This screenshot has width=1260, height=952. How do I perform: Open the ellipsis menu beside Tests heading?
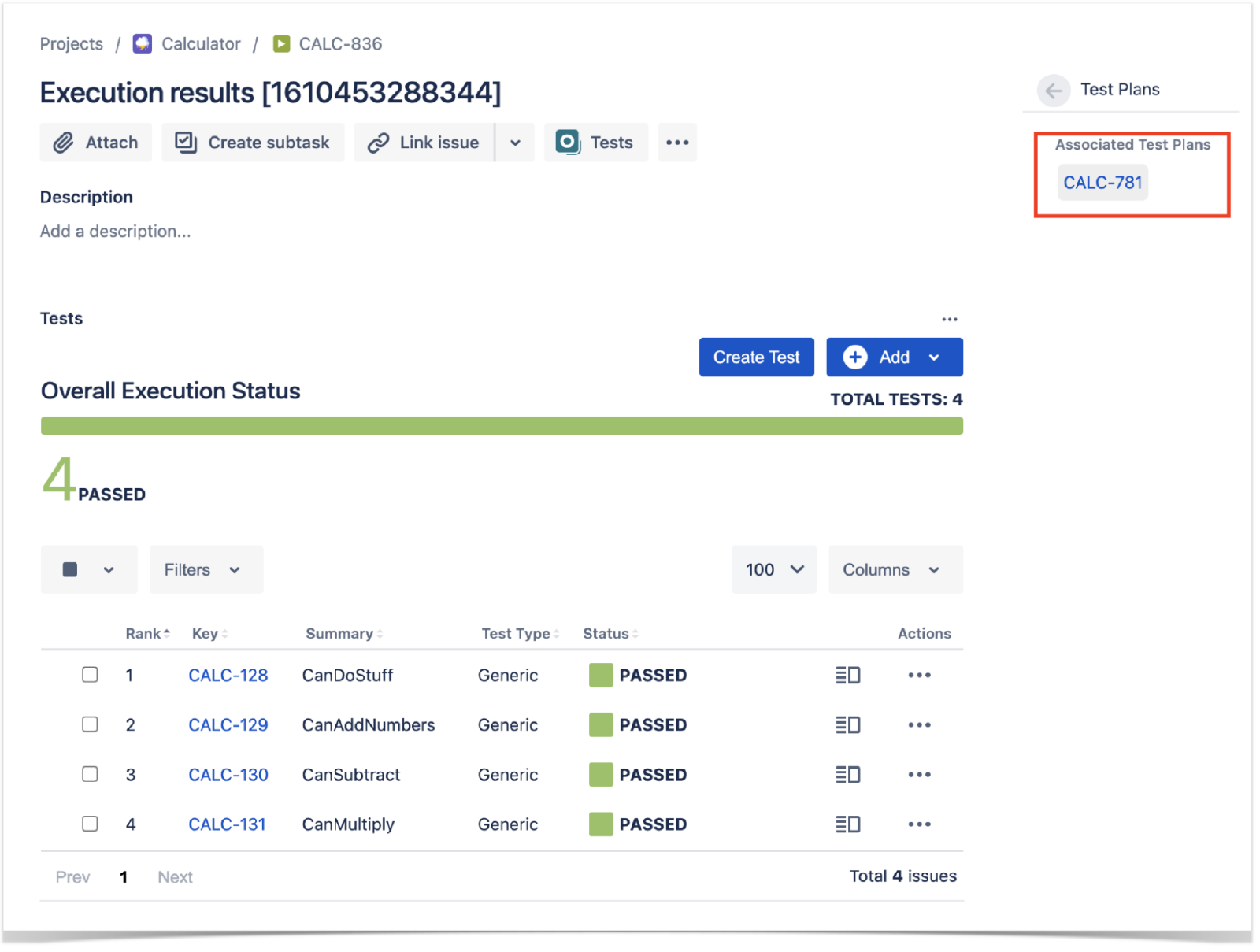point(949,318)
